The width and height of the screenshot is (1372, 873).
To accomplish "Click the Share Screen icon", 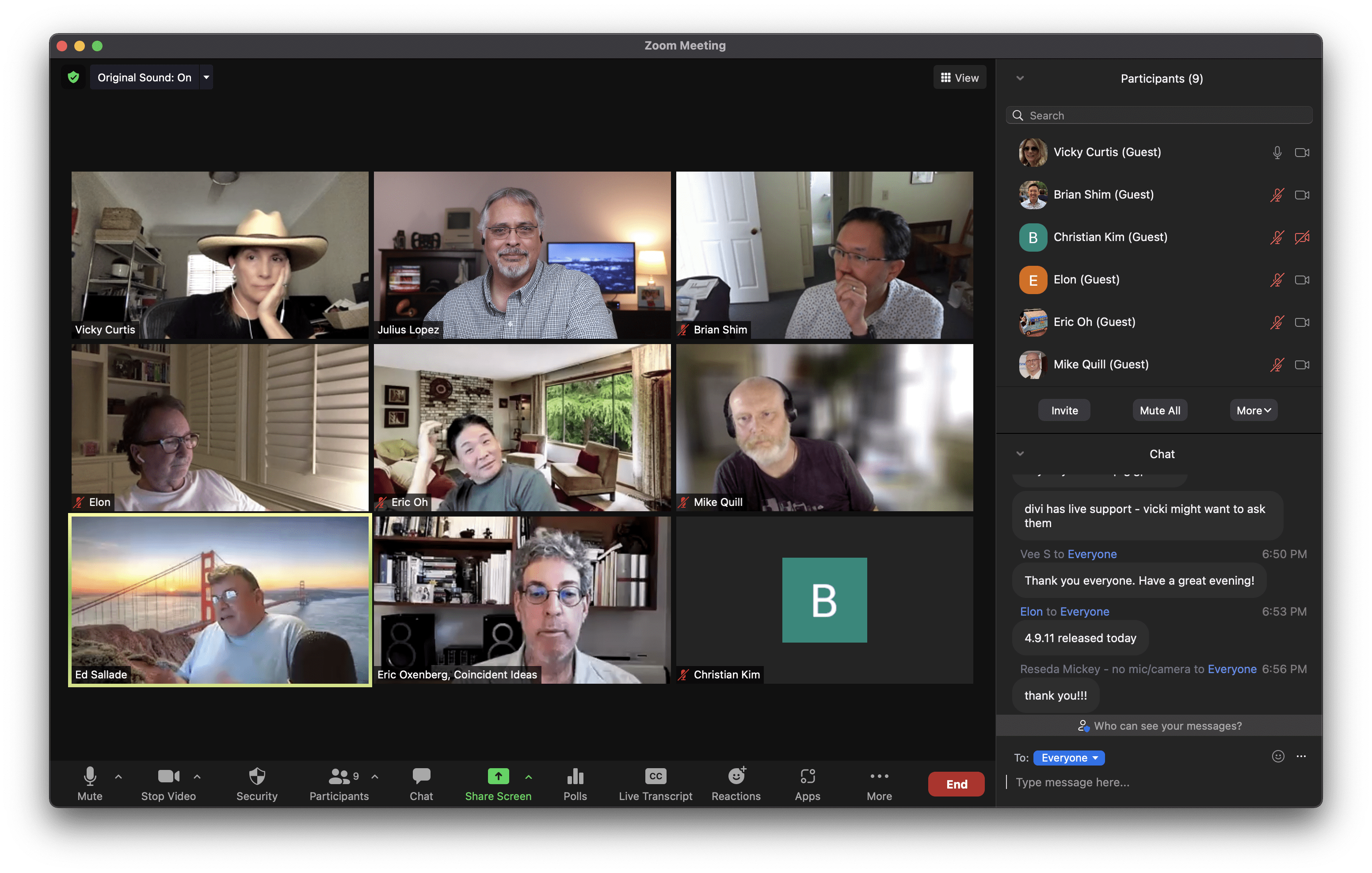I will point(498,777).
